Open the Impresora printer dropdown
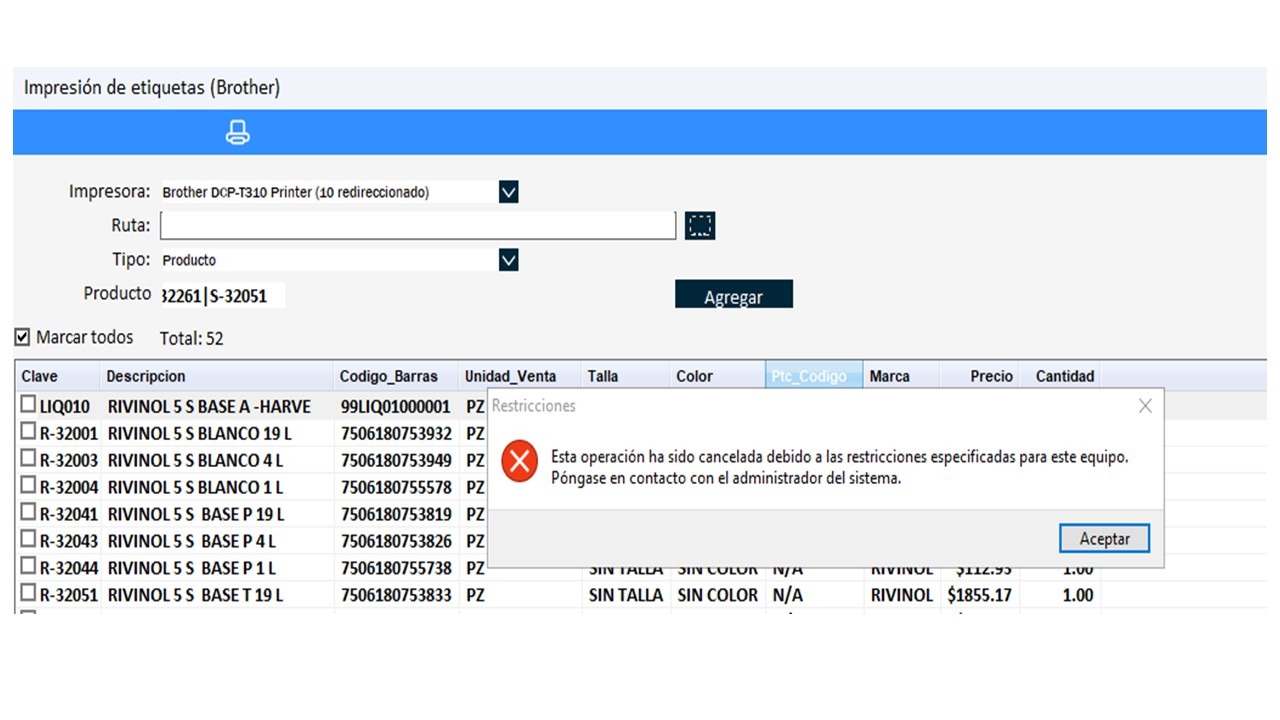Viewport: 1280px width, 720px height. [508, 192]
